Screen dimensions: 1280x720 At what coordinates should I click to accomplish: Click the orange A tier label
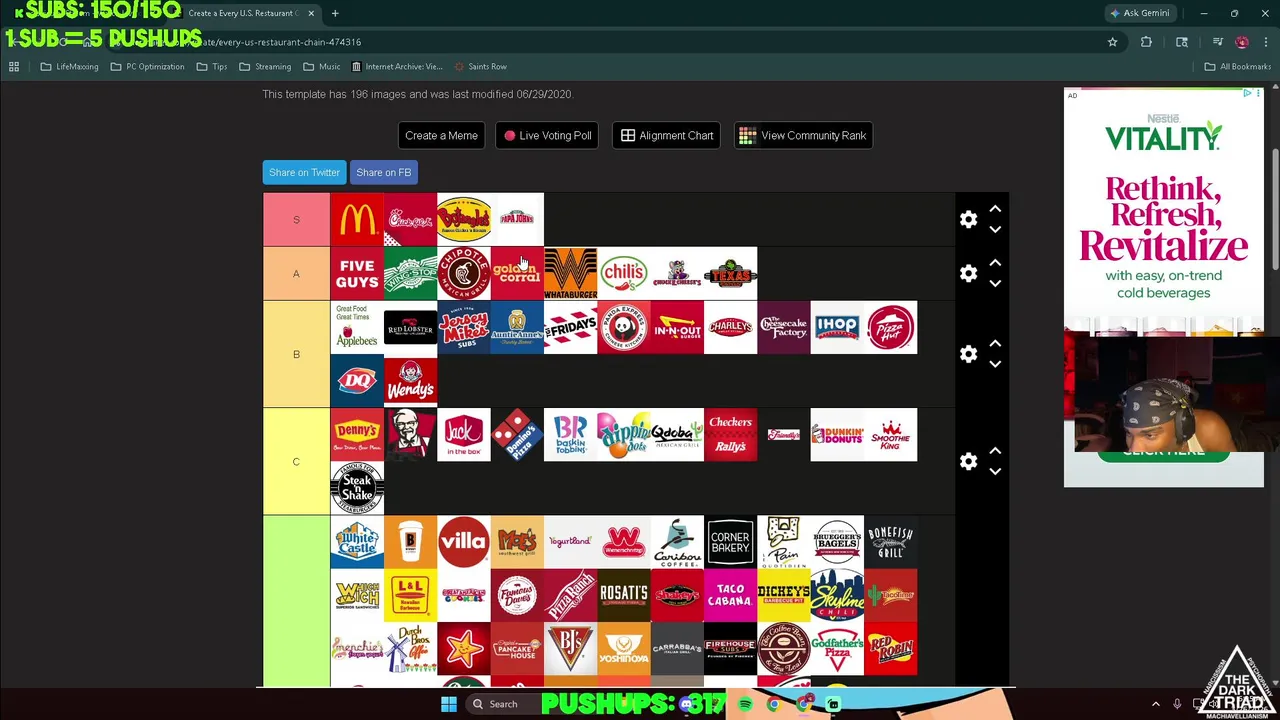[x=296, y=273]
